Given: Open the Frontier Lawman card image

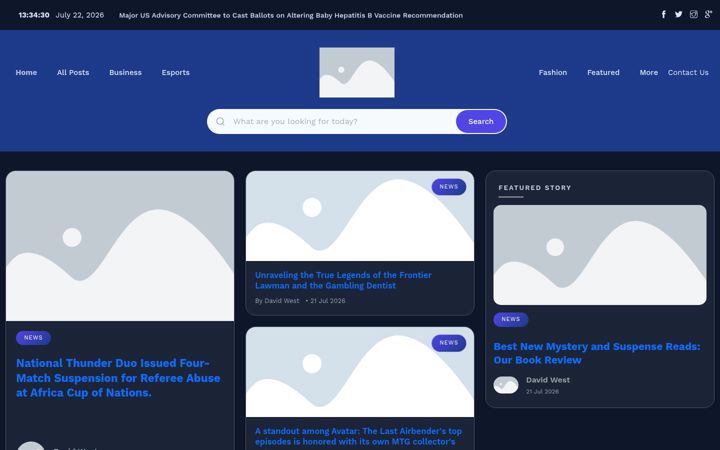Looking at the screenshot, I should (360, 216).
